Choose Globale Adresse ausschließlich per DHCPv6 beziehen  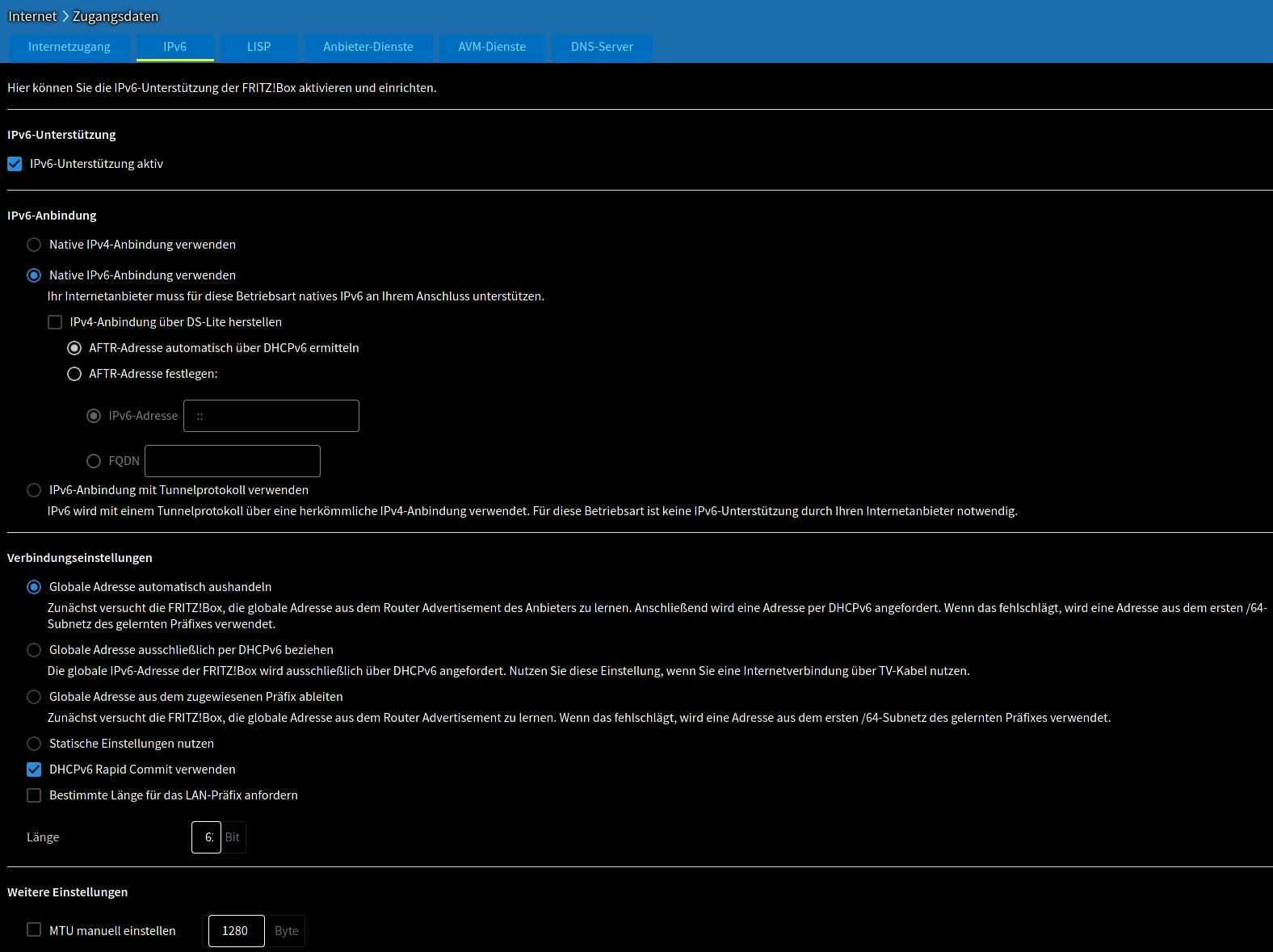[x=34, y=650]
